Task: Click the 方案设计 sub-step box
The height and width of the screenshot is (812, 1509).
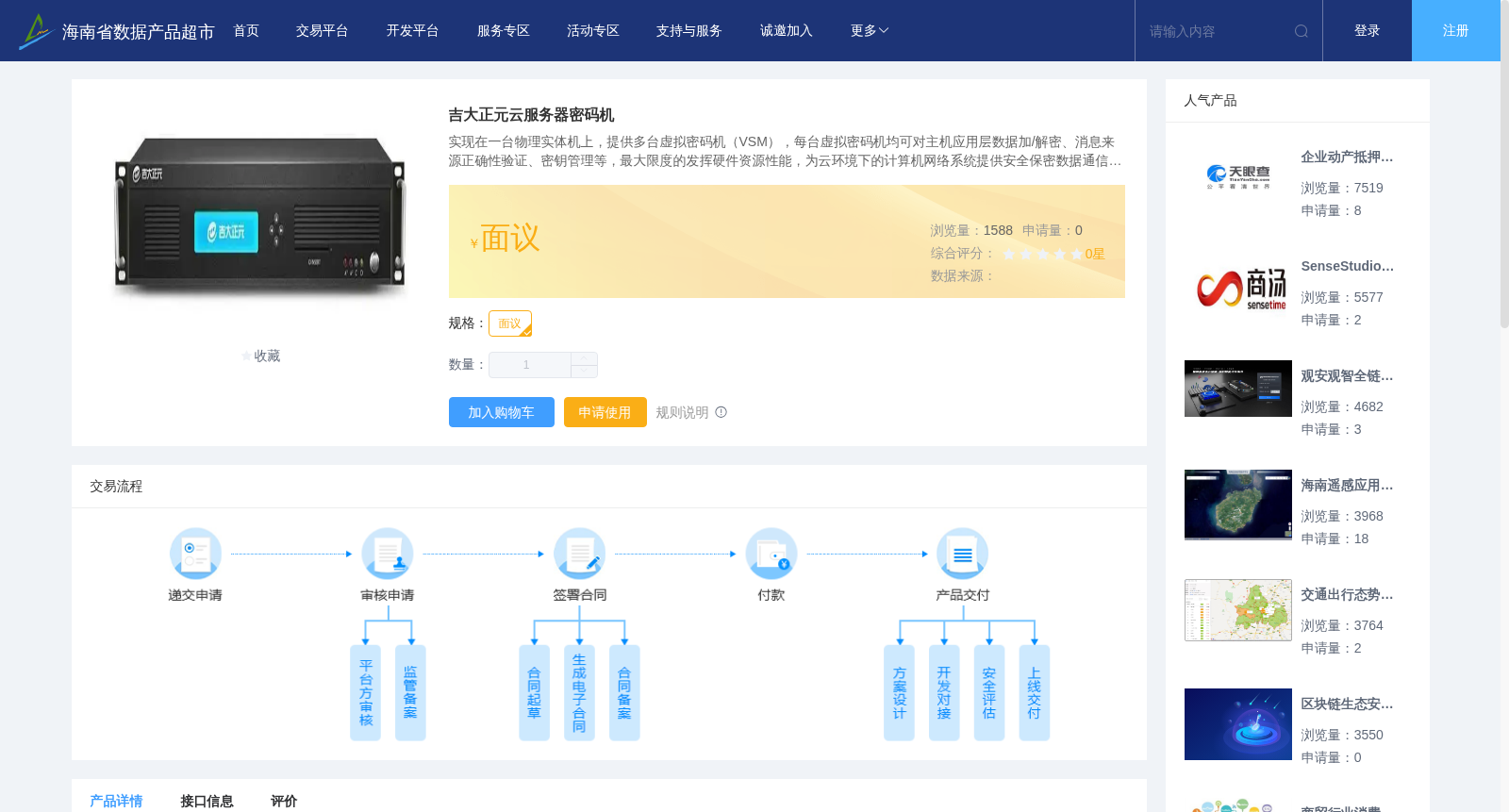Action: (899, 693)
